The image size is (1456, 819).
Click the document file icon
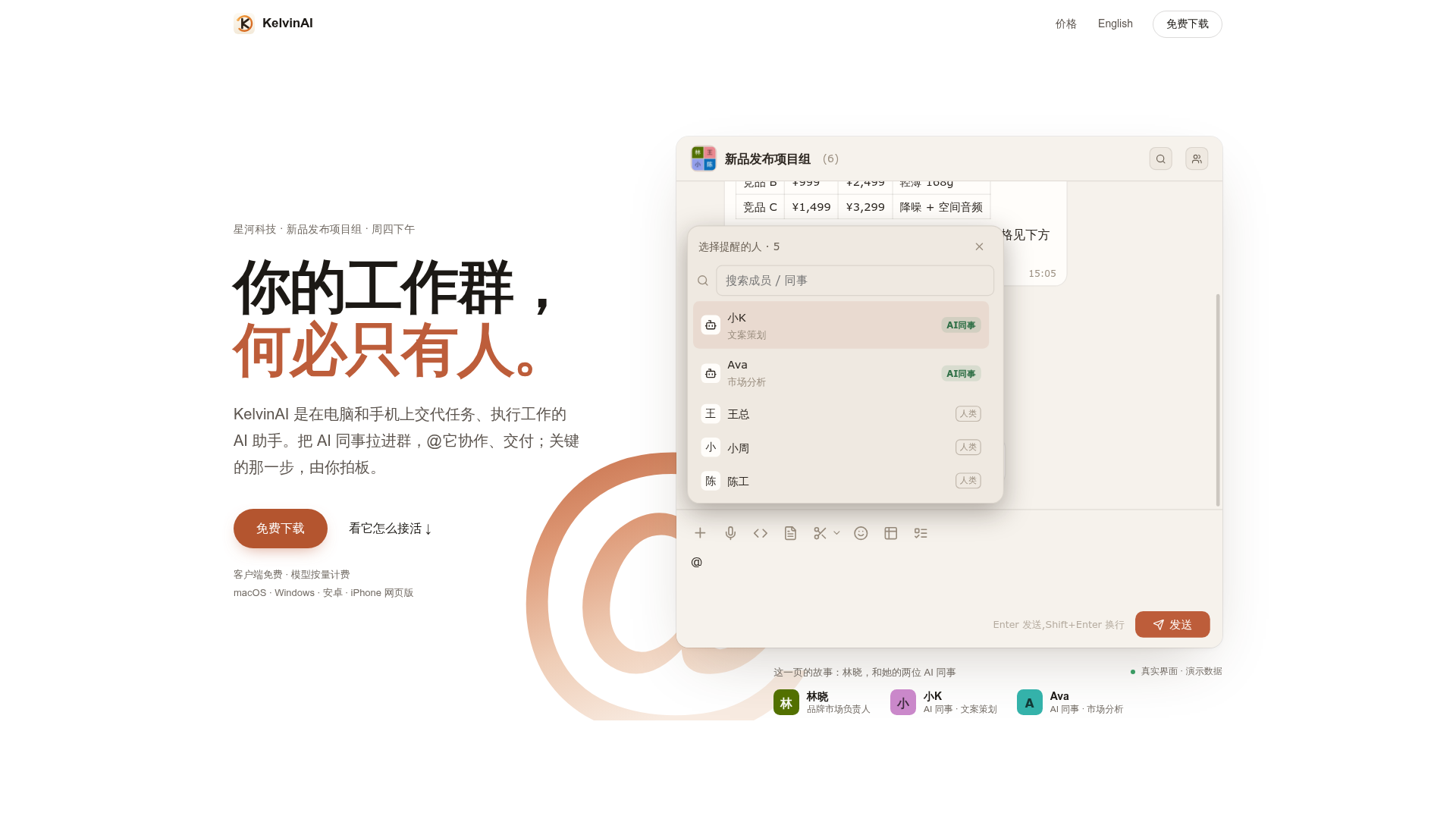click(x=790, y=533)
